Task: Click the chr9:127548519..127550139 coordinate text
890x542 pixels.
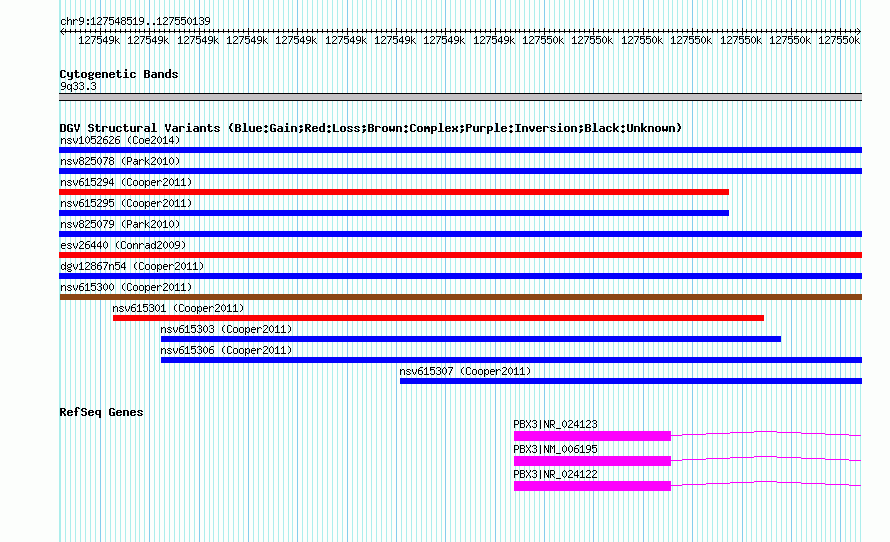Action: coord(135,21)
